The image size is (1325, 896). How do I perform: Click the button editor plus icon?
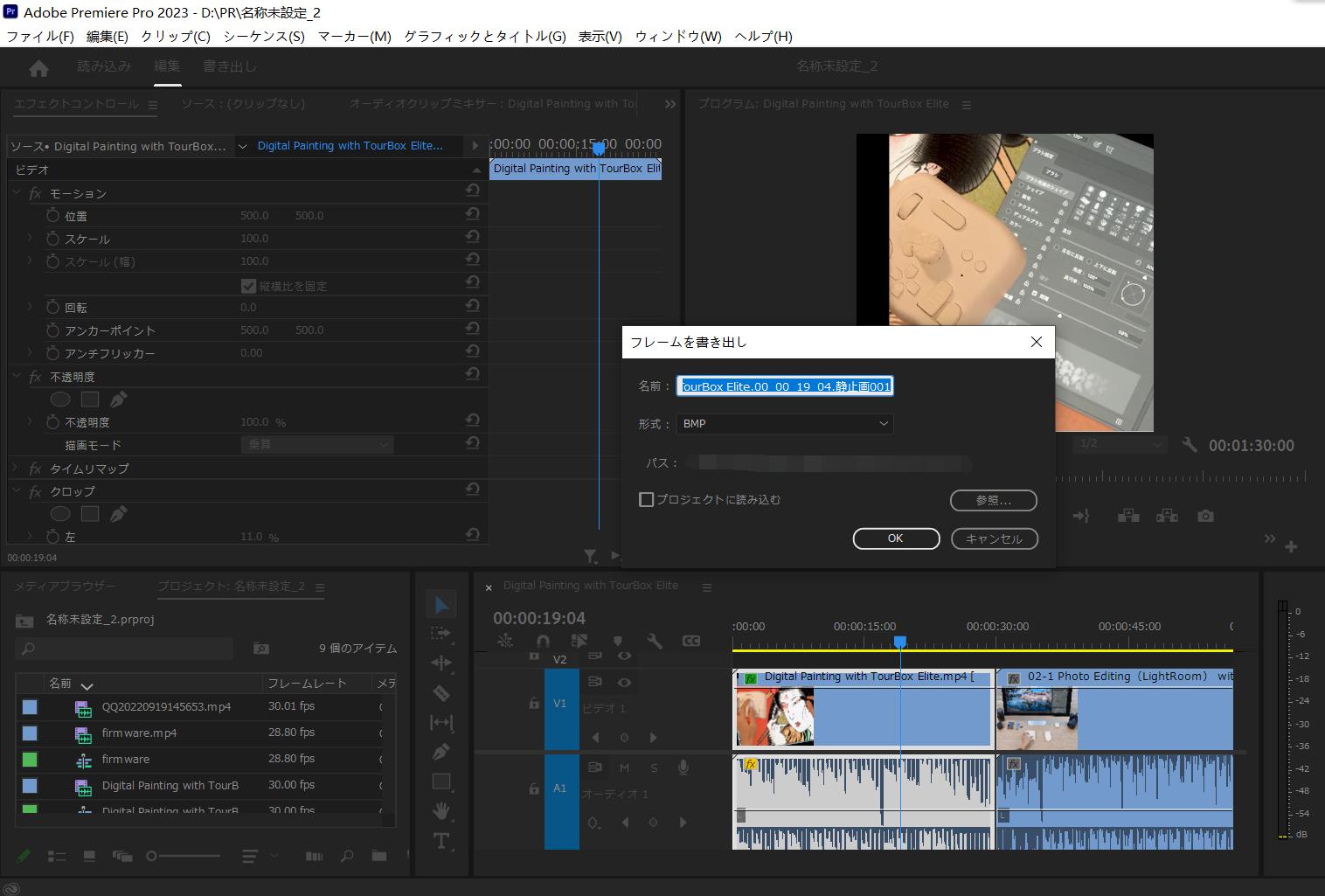click(1292, 546)
